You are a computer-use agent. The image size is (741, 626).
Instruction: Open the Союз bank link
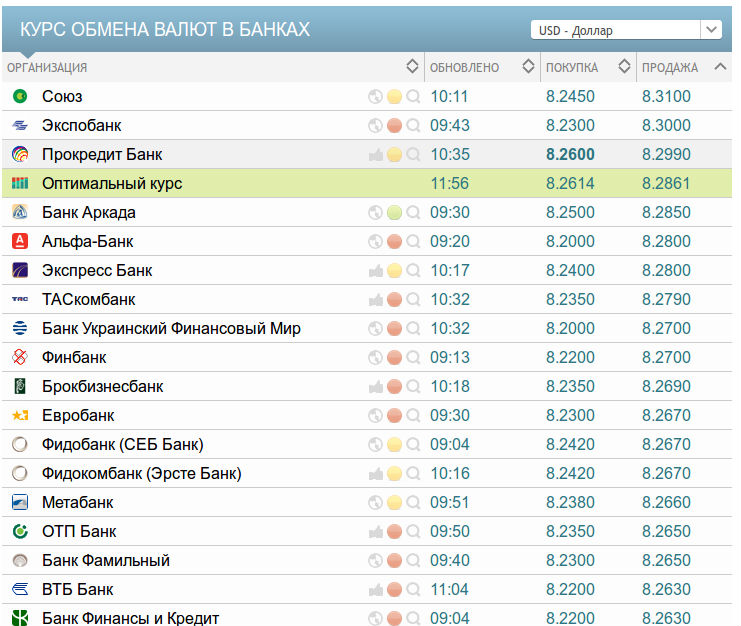(x=62, y=96)
